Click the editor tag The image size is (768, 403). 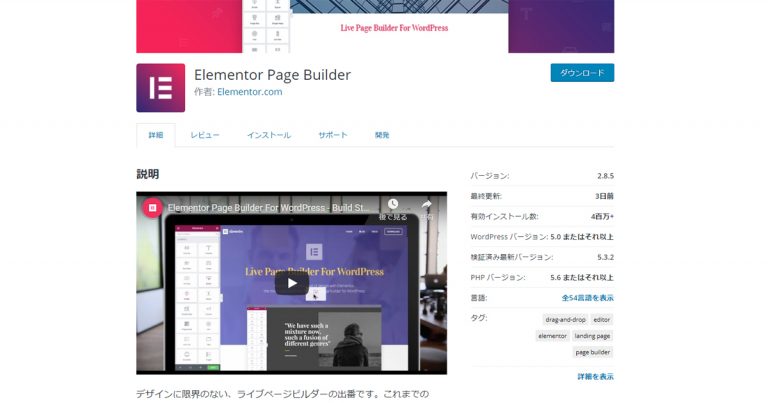click(x=602, y=319)
